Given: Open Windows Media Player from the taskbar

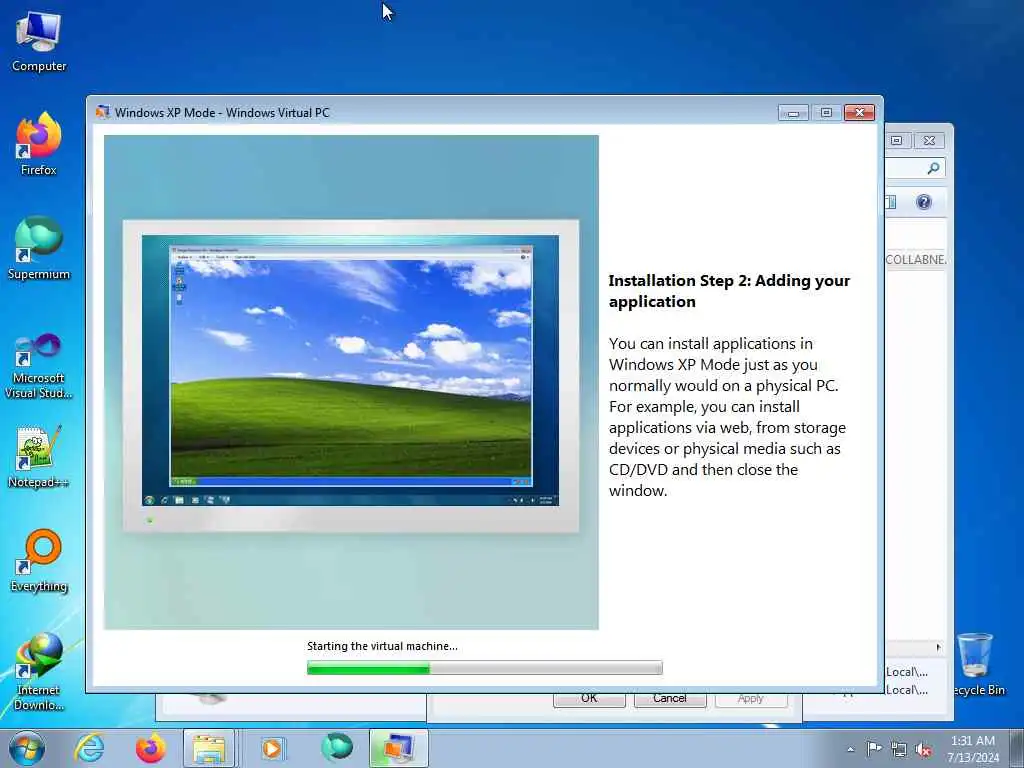Looking at the screenshot, I should [271, 748].
